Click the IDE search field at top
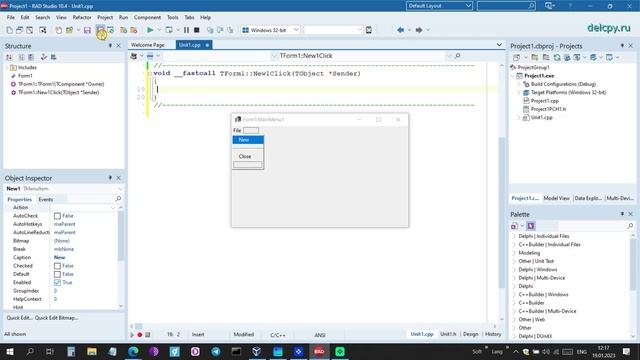This screenshot has width=640, height=360. [x=506, y=6]
